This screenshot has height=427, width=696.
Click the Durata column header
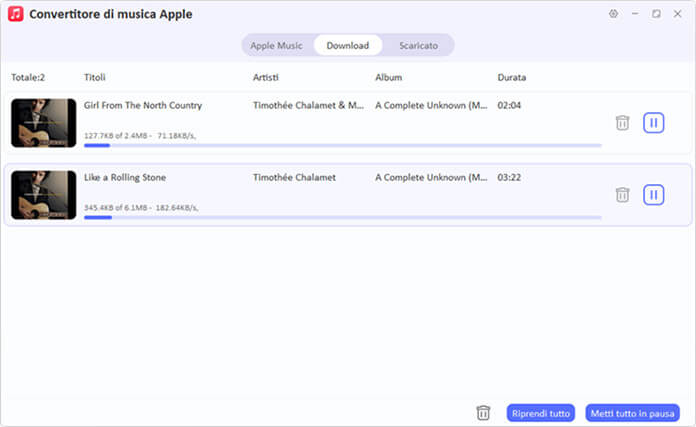click(x=511, y=77)
